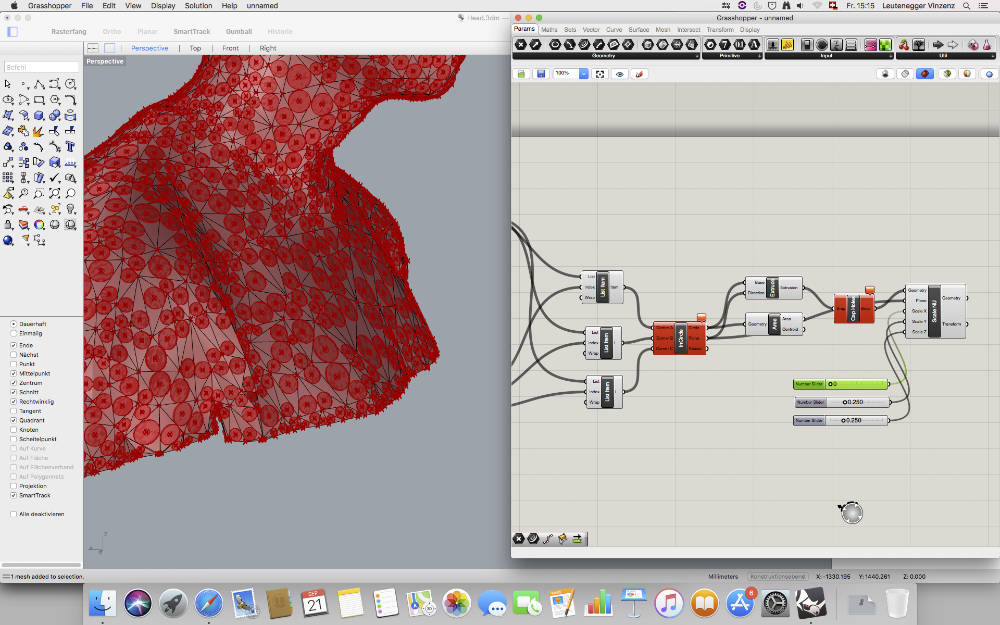Click the middle Number Slider showing 0.250
Image resolution: width=1000 pixels, height=625 pixels.
pyautogui.click(x=842, y=402)
